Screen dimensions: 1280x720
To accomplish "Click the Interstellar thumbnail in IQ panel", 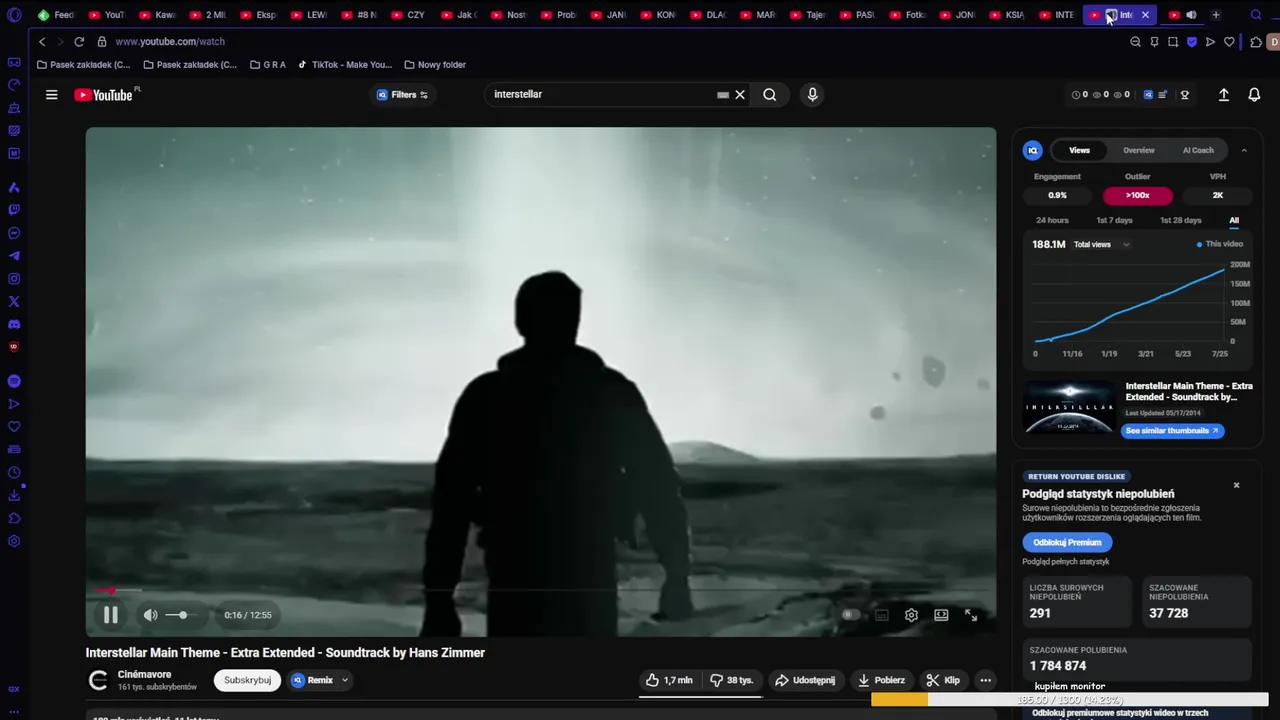I will pyautogui.click(x=1069, y=407).
